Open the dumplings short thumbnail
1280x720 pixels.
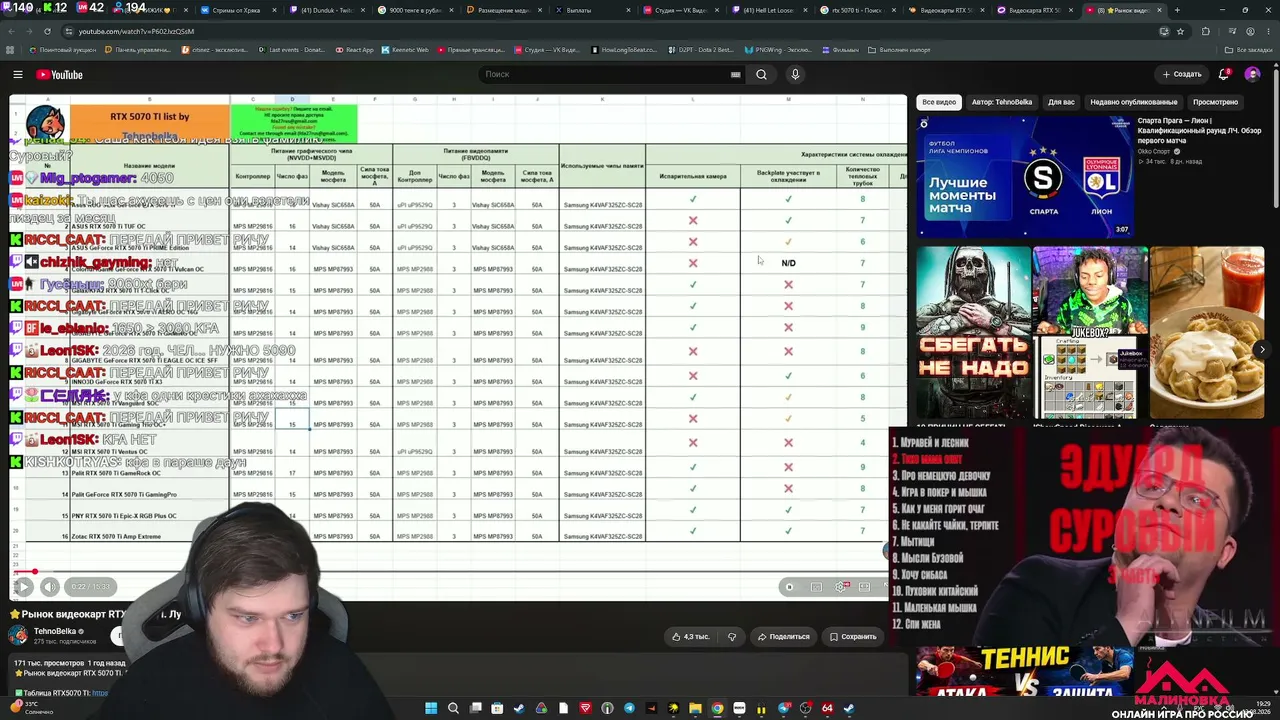pos(1207,333)
